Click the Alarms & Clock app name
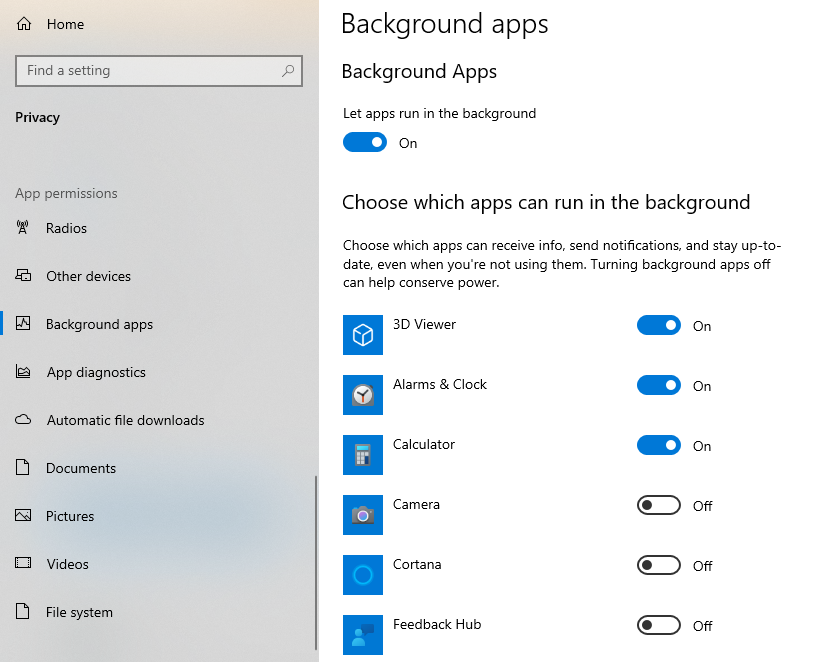The image size is (834, 662). (440, 384)
